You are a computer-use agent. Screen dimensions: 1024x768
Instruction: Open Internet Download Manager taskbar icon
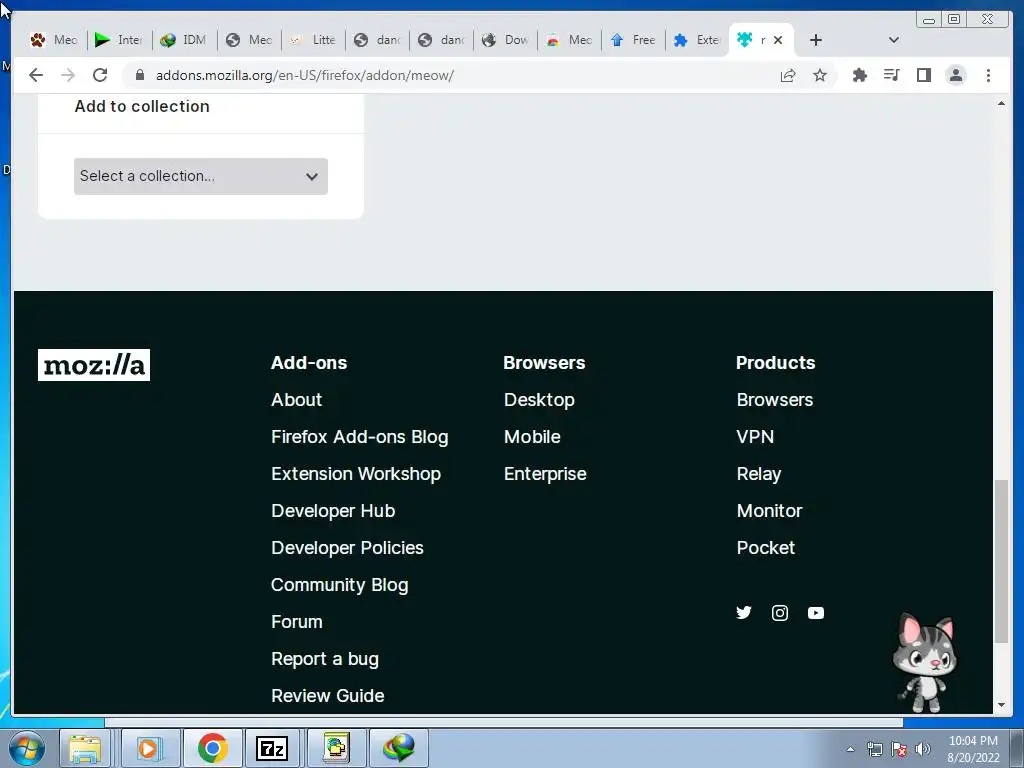coord(399,748)
